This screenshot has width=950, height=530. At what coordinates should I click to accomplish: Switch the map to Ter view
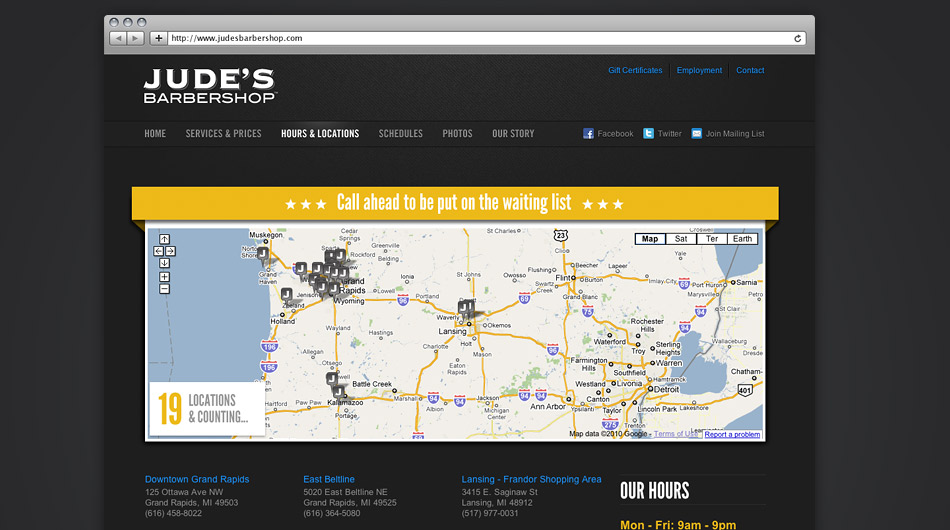click(x=712, y=239)
